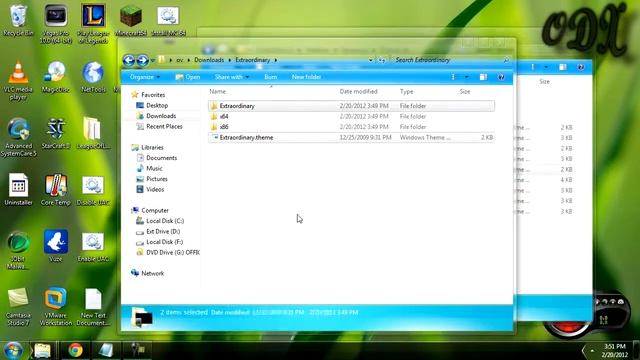Select the x64 folder
This screenshot has width=640, height=360.
tap(224, 116)
